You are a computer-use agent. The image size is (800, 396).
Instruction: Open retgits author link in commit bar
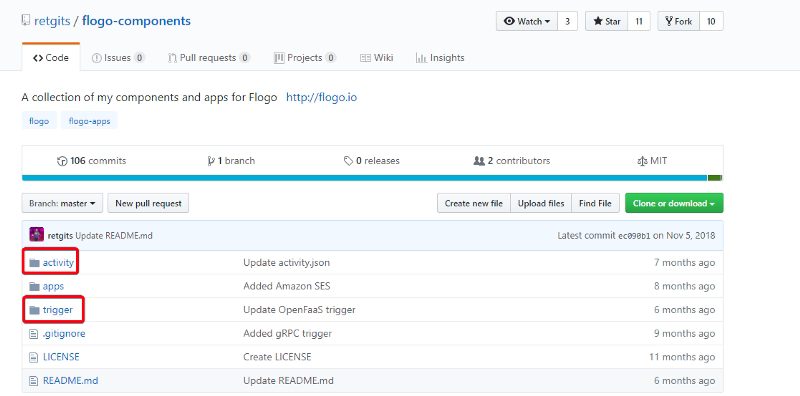[x=60, y=236]
